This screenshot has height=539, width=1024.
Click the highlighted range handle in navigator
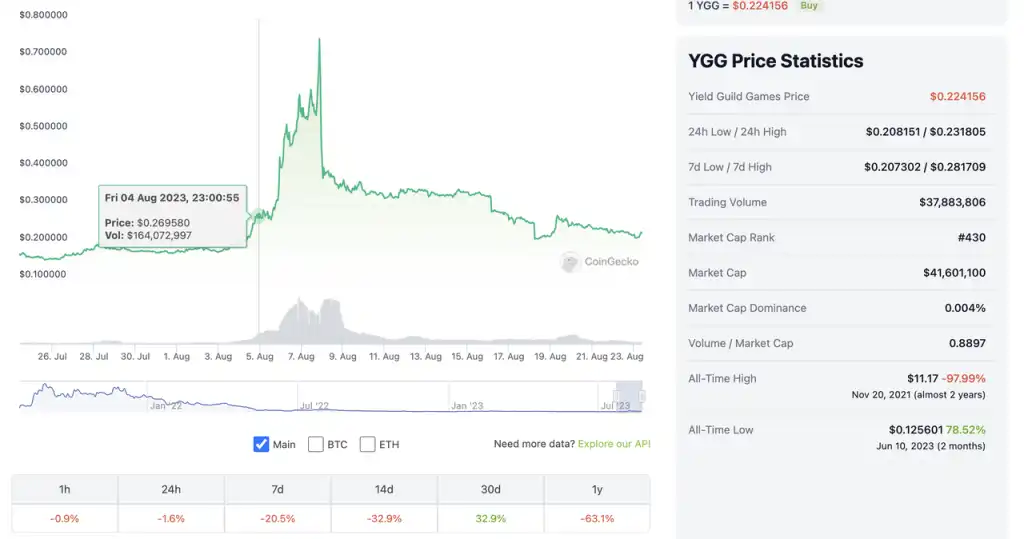click(629, 395)
